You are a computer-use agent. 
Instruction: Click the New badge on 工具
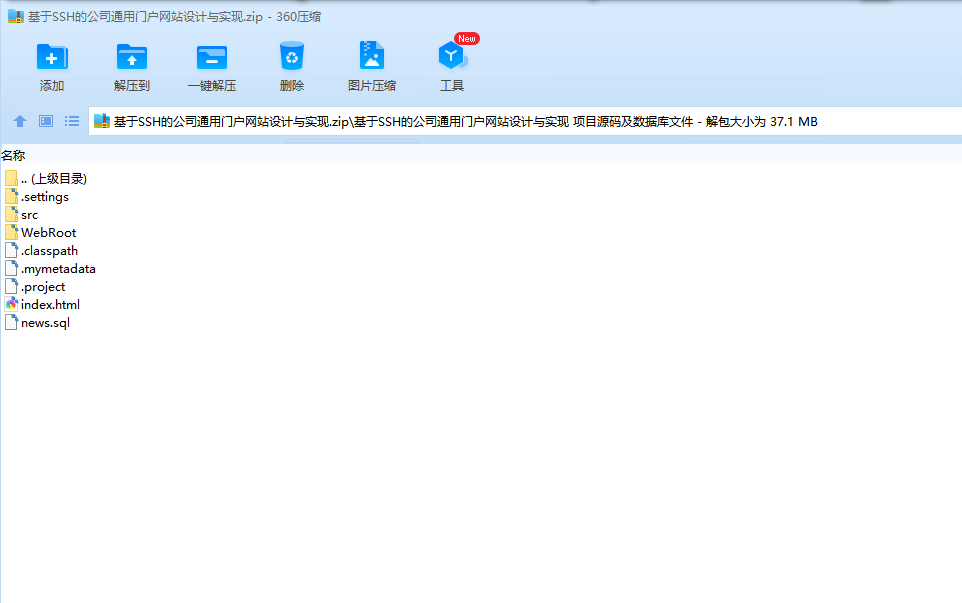click(x=467, y=39)
